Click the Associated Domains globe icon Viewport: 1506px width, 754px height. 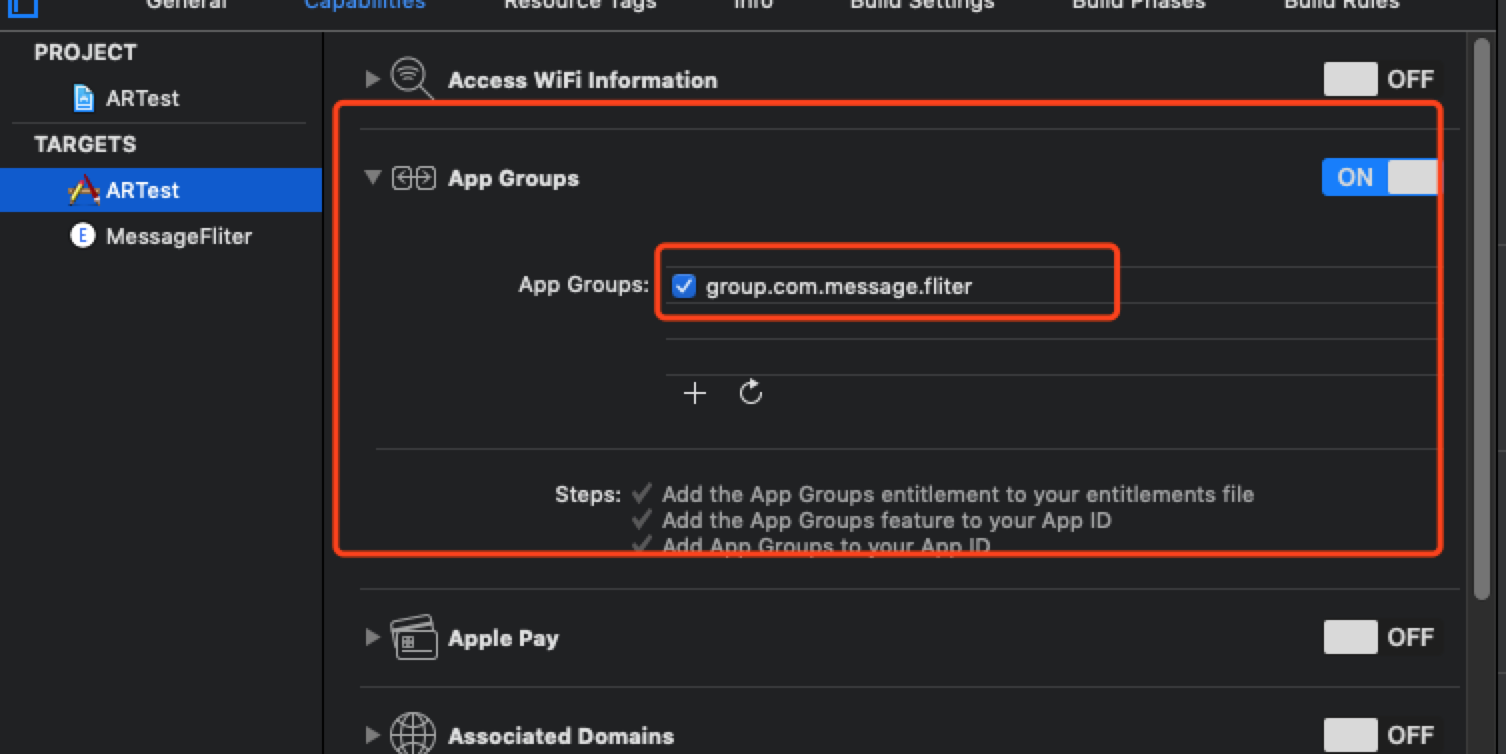tap(412, 735)
